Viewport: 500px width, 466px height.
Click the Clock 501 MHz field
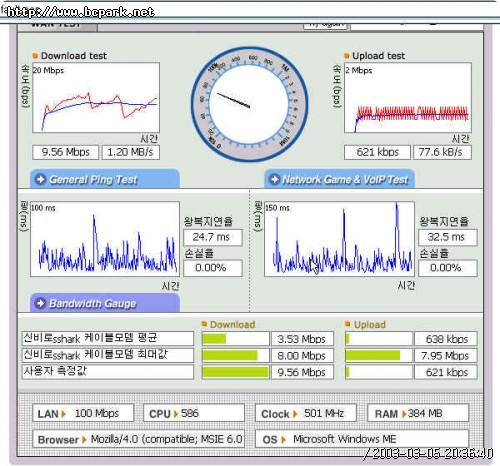pos(306,413)
